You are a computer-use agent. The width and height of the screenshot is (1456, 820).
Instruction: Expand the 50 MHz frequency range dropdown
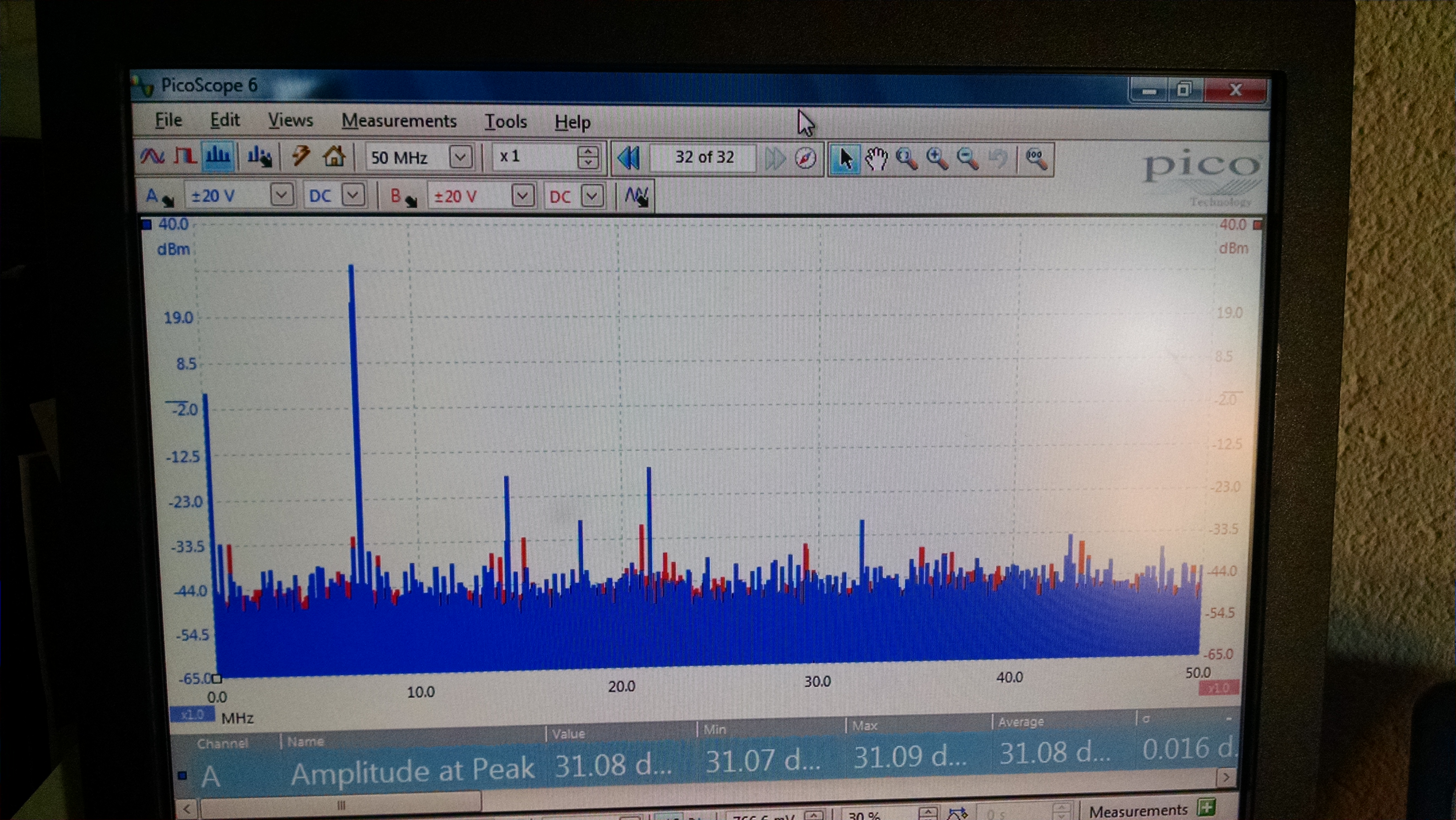pos(460,157)
